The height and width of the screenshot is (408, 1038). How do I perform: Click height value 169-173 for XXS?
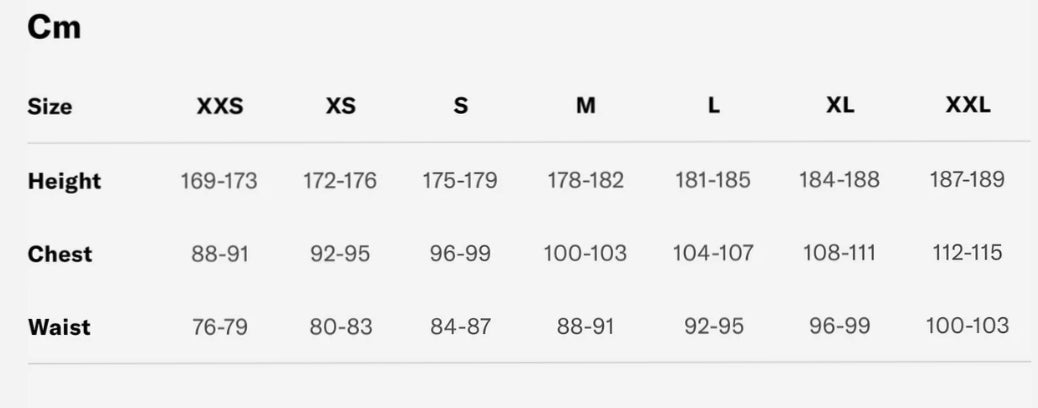coord(219,181)
